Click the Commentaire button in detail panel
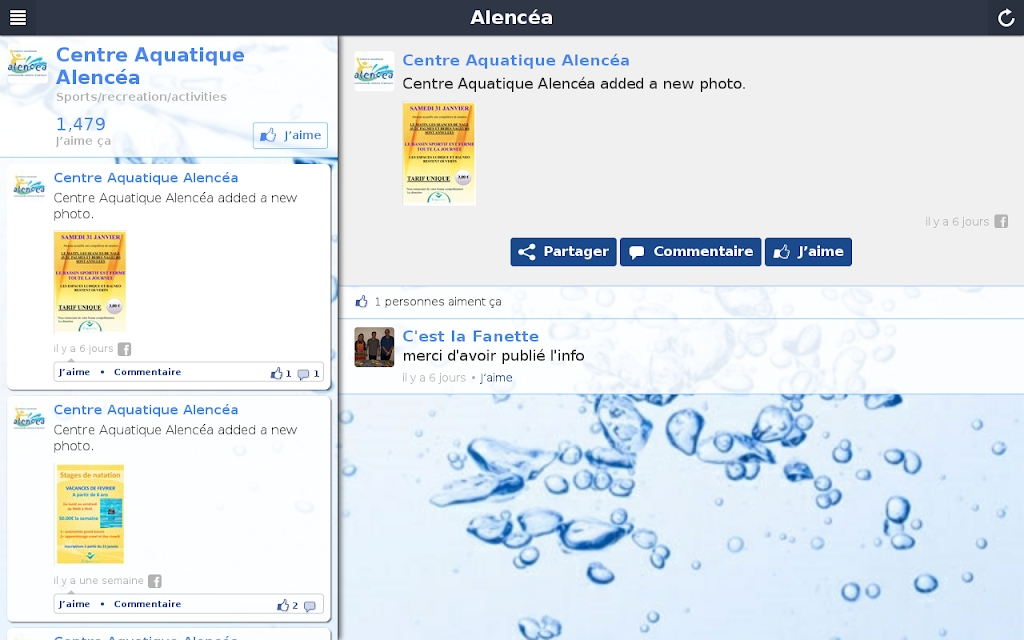This screenshot has height=640, width=1024. (x=691, y=251)
